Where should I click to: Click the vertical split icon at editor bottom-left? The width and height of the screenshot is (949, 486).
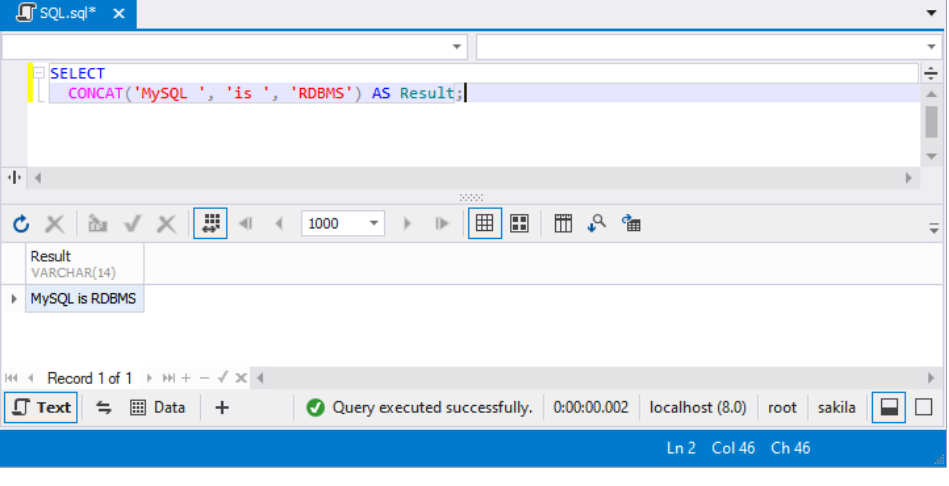[14, 177]
